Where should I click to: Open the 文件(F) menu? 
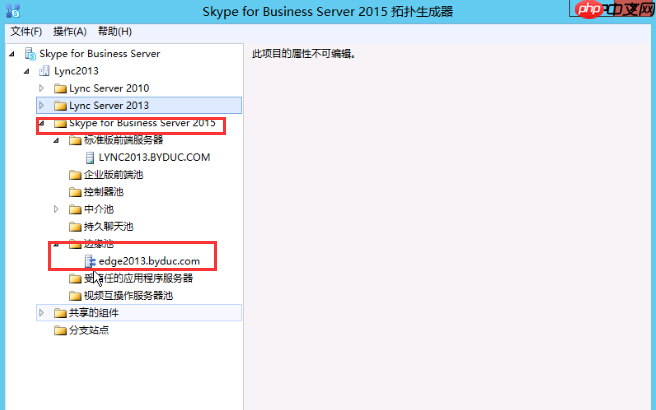pyautogui.click(x=26, y=31)
